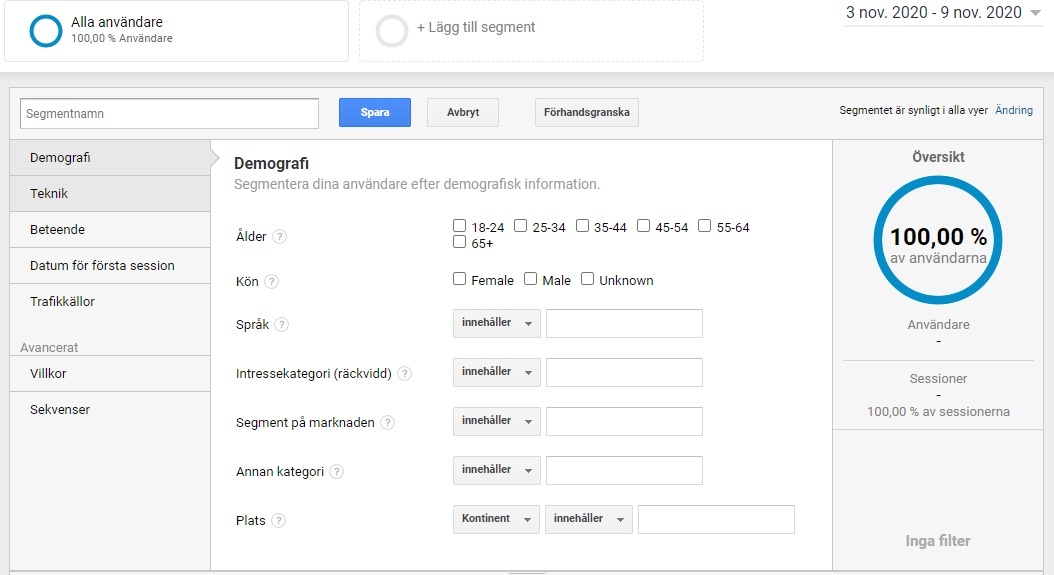The image size is (1054, 575).
Task: Enable the Female gender checkbox
Action: [460, 279]
